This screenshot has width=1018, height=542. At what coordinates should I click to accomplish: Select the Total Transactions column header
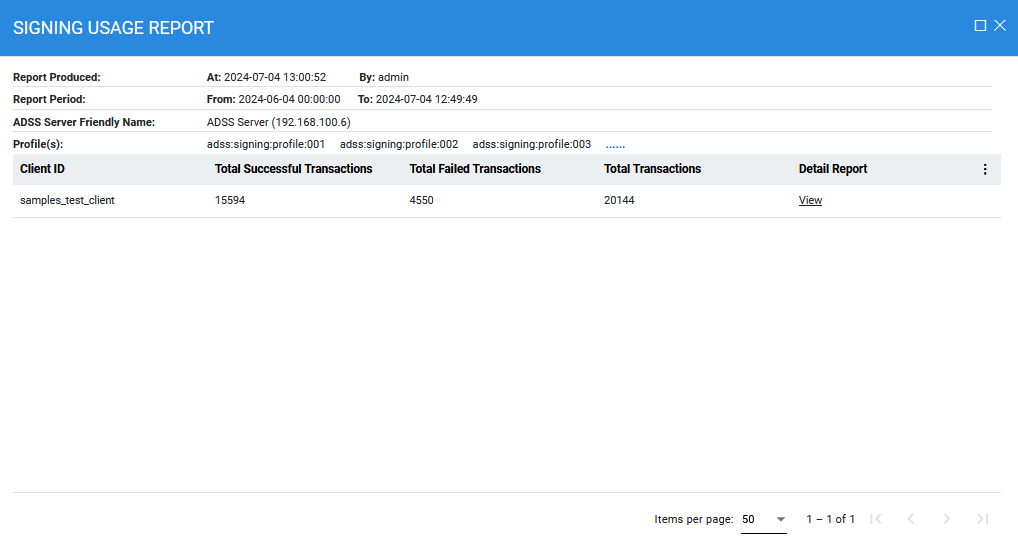[x=652, y=169]
